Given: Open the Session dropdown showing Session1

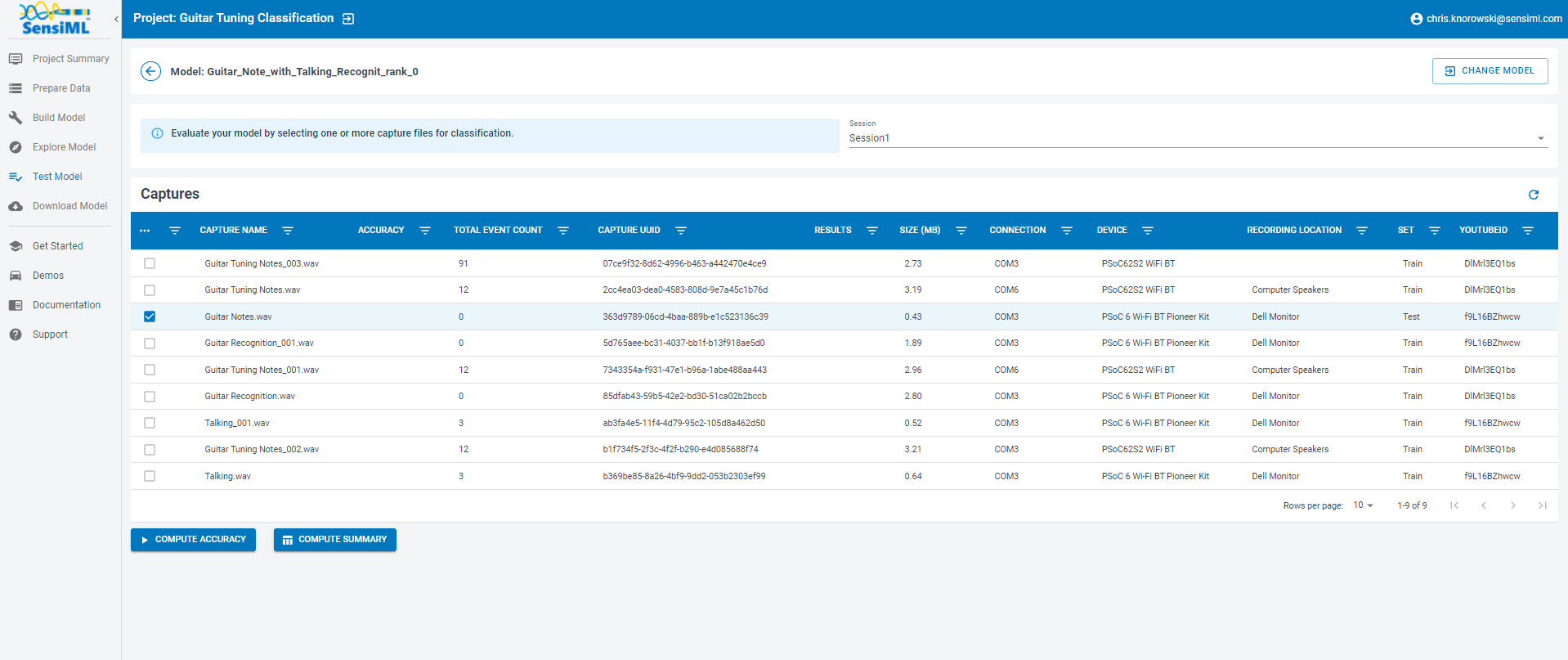Looking at the screenshot, I should coord(1198,138).
